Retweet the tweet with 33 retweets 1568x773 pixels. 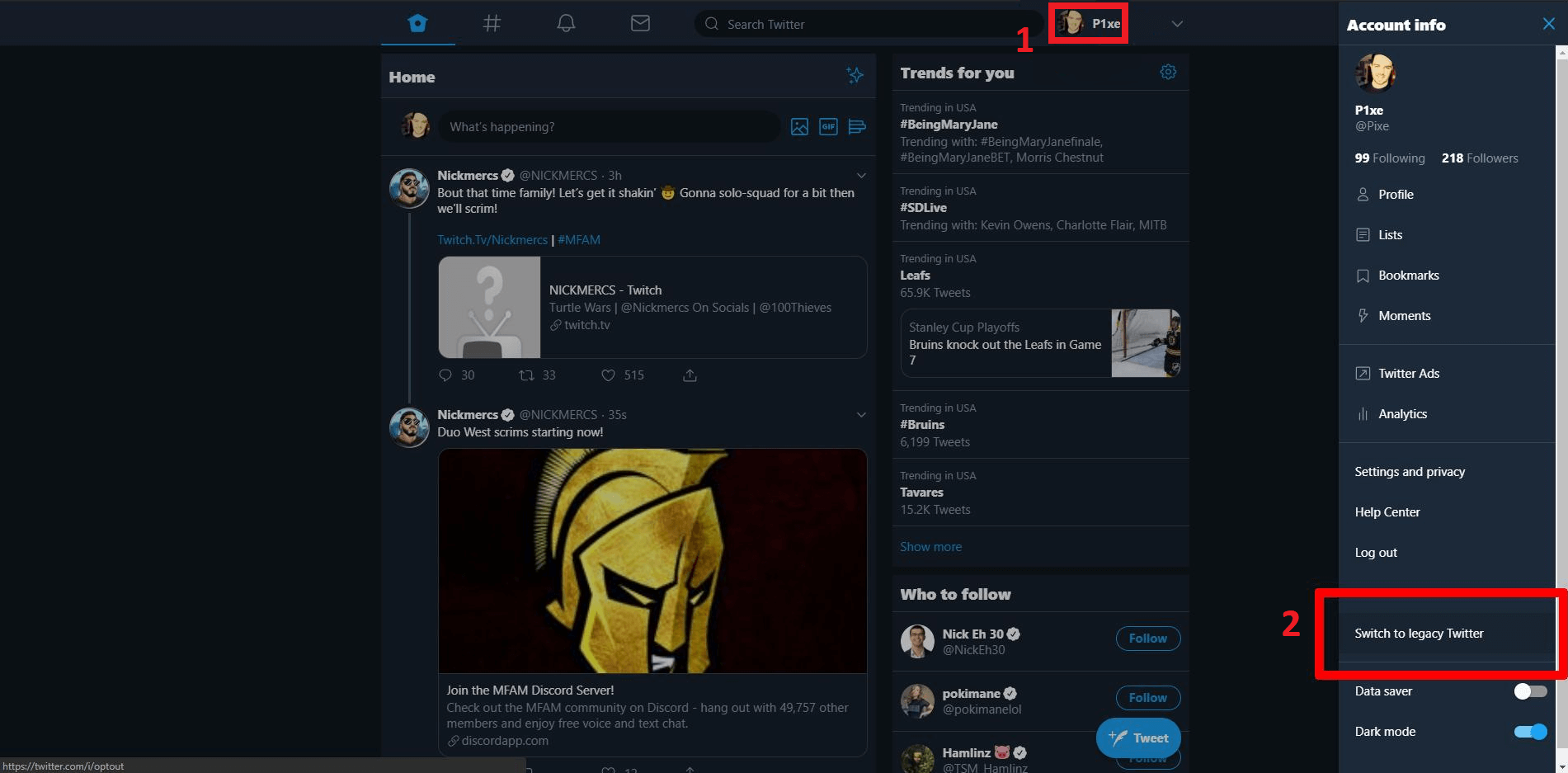(x=526, y=375)
